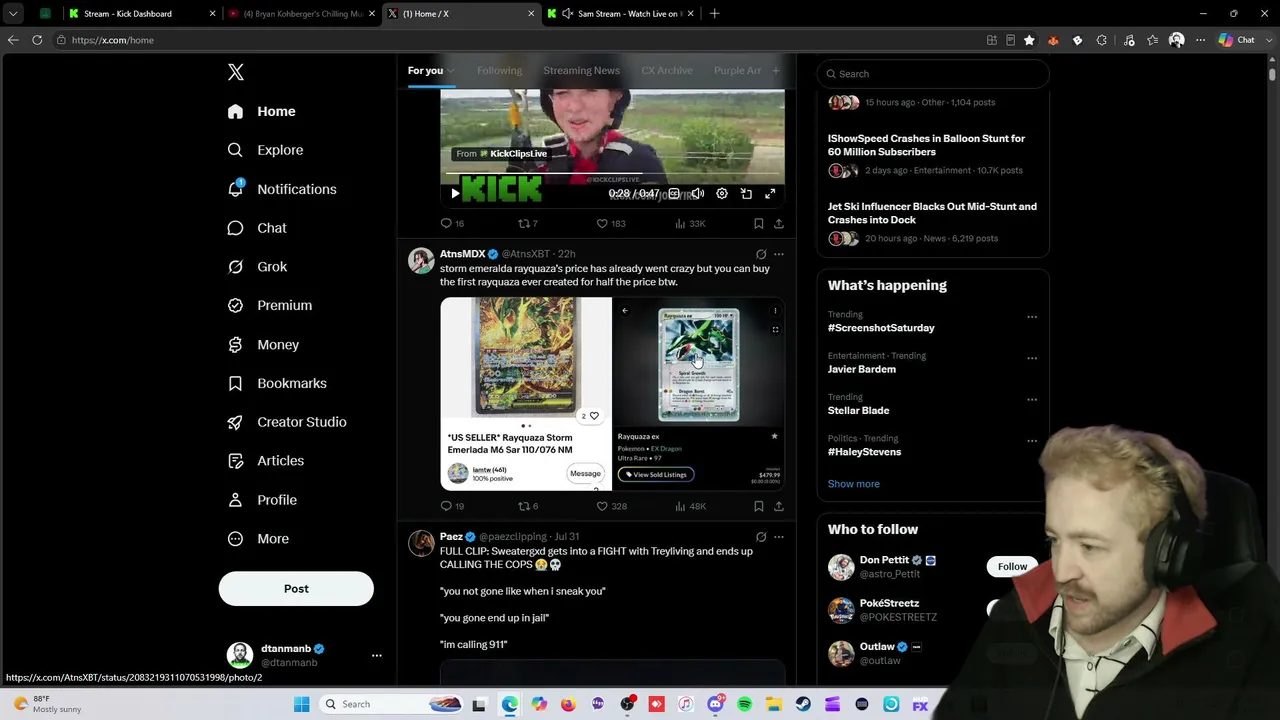Click the X logo in the sidebar
This screenshot has width=1280, height=720.
click(236, 72)
